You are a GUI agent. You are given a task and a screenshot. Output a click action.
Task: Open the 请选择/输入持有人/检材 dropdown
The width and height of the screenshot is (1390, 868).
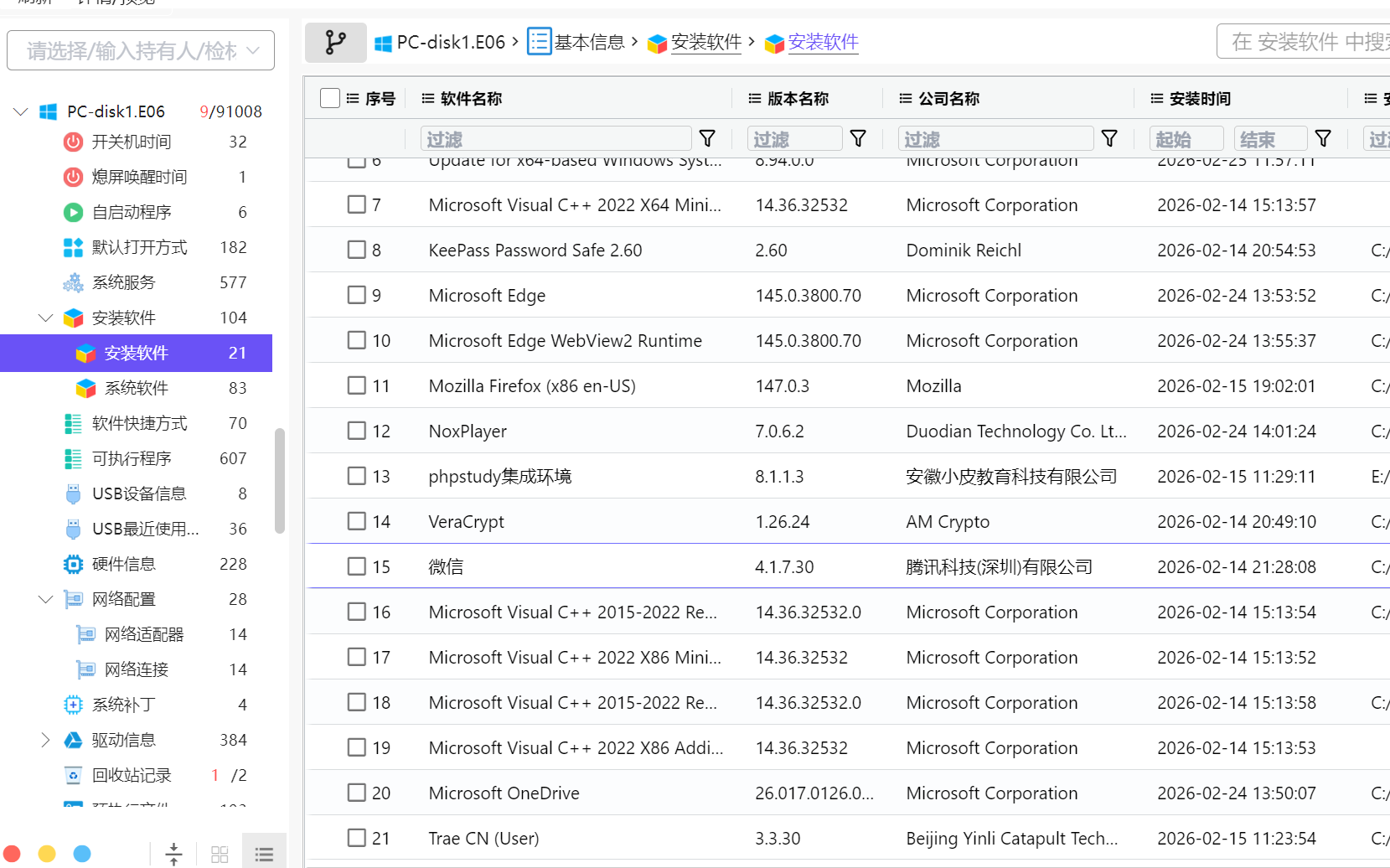pos(141,51)
